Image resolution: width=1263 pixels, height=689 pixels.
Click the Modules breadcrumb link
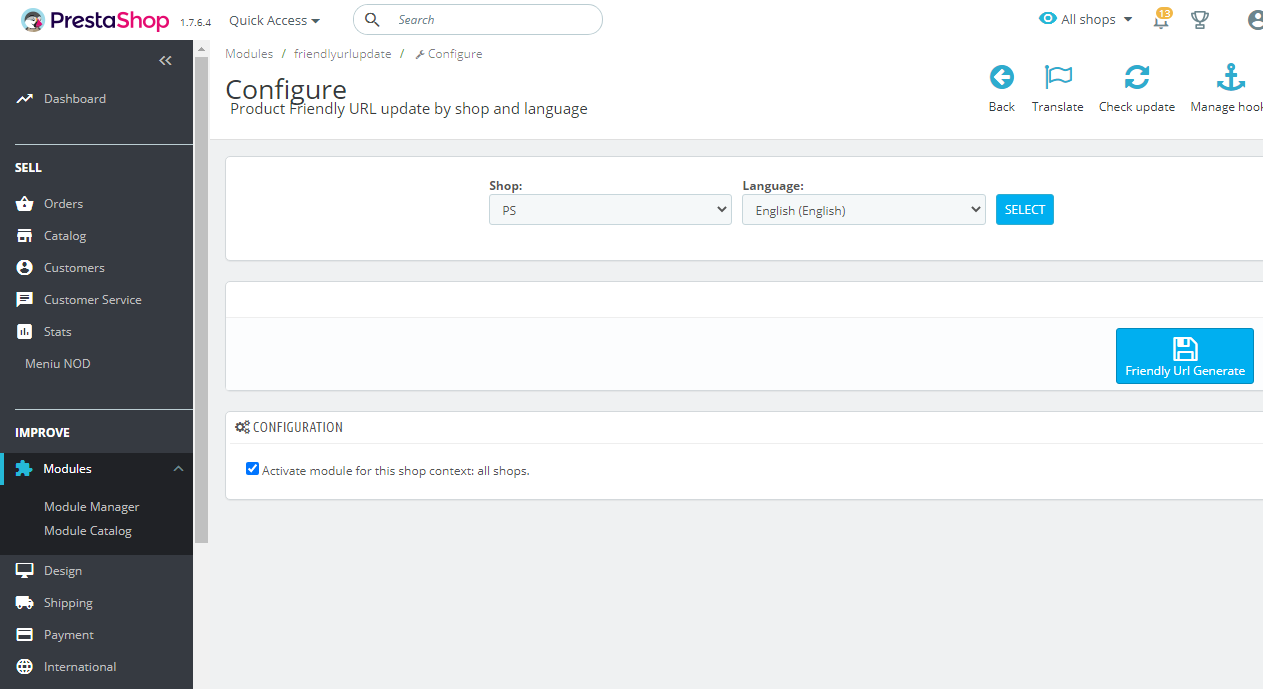click(x=249, y=54)
